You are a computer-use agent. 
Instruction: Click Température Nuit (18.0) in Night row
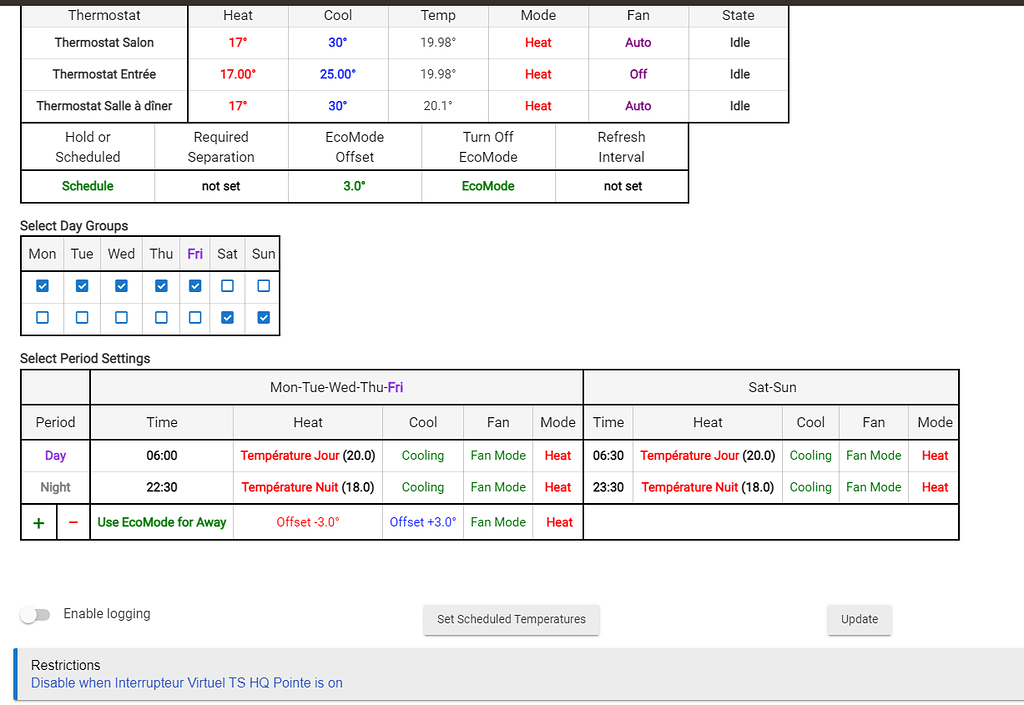pyautogui.click(x=307, y=487)
